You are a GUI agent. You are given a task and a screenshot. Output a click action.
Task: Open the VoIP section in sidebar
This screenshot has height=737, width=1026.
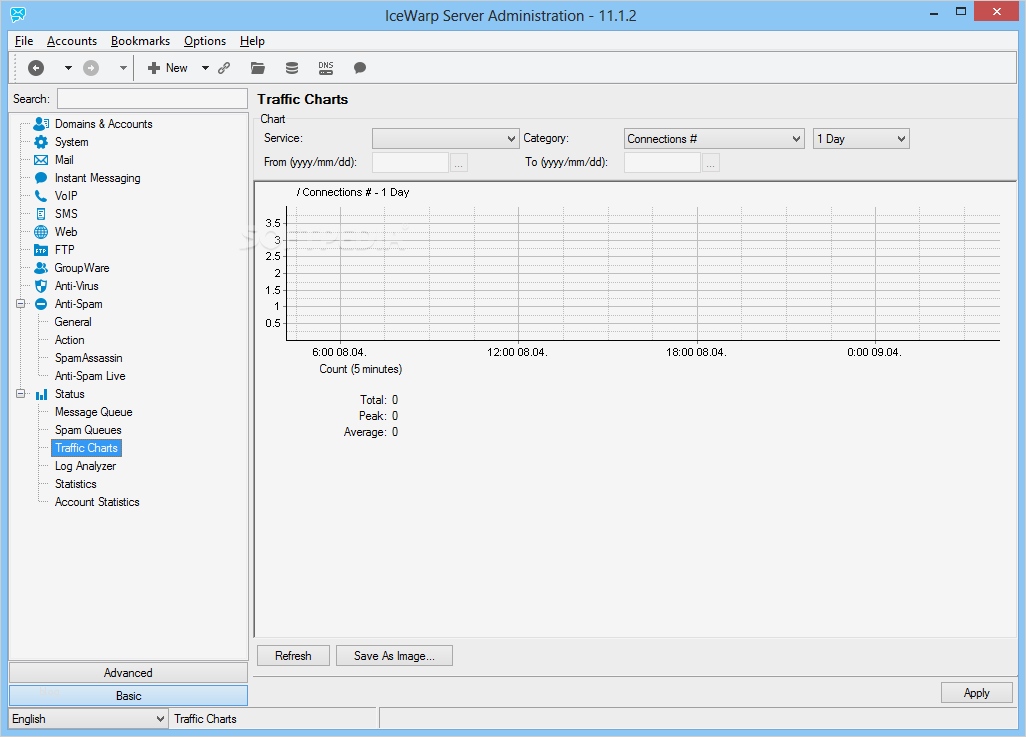coord(66,196)
